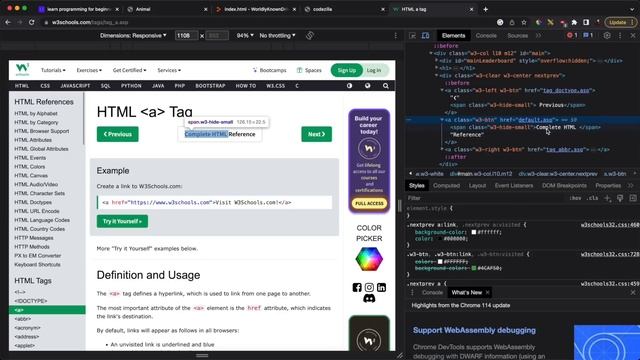
Task: Click the viewport width input 1108
Action: (186, 36)
